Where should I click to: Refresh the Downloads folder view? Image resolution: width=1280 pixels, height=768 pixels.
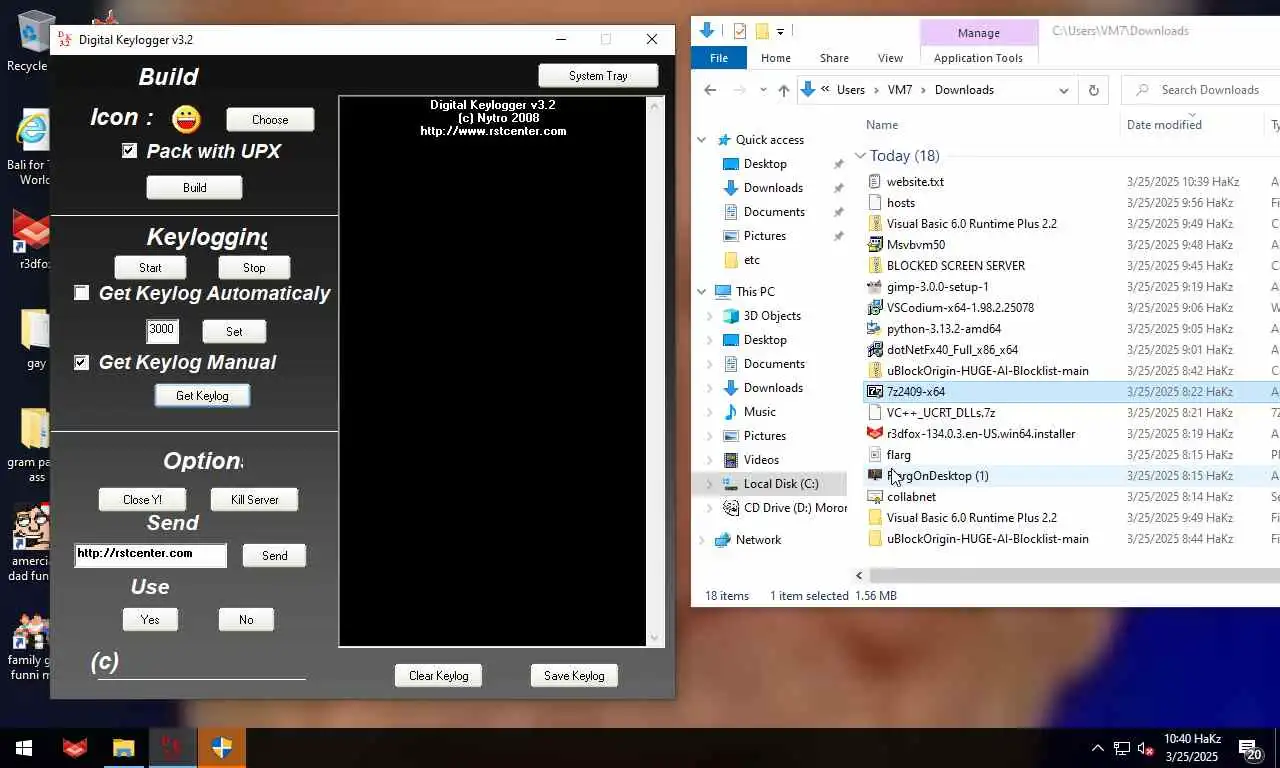[1093, 90]
